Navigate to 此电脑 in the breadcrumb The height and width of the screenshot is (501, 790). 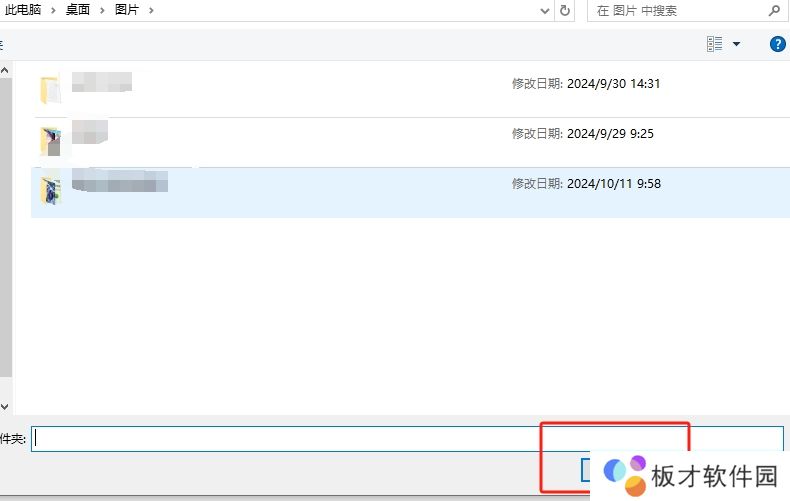pos(24,10)
